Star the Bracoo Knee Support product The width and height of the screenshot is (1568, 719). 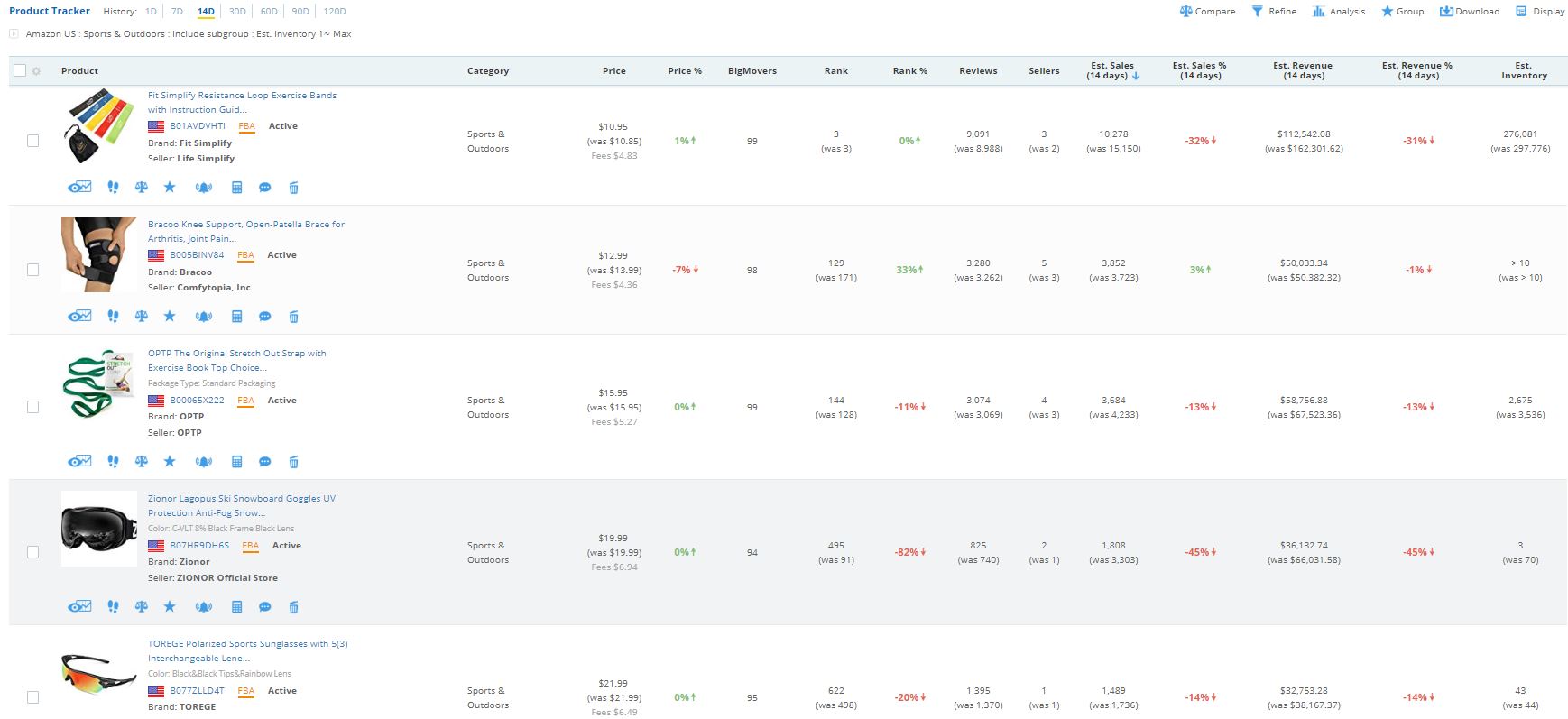(170, 317)
